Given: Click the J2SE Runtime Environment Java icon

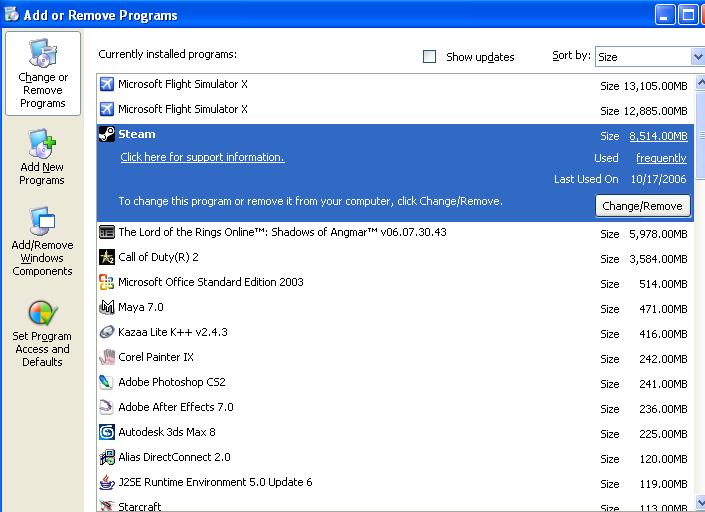Looking at the screenshot, I should [x=107, y=482].
